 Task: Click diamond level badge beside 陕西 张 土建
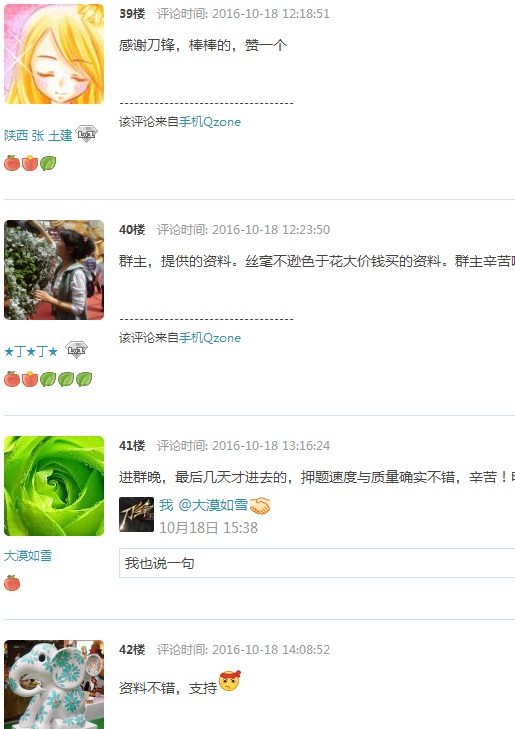86,134
